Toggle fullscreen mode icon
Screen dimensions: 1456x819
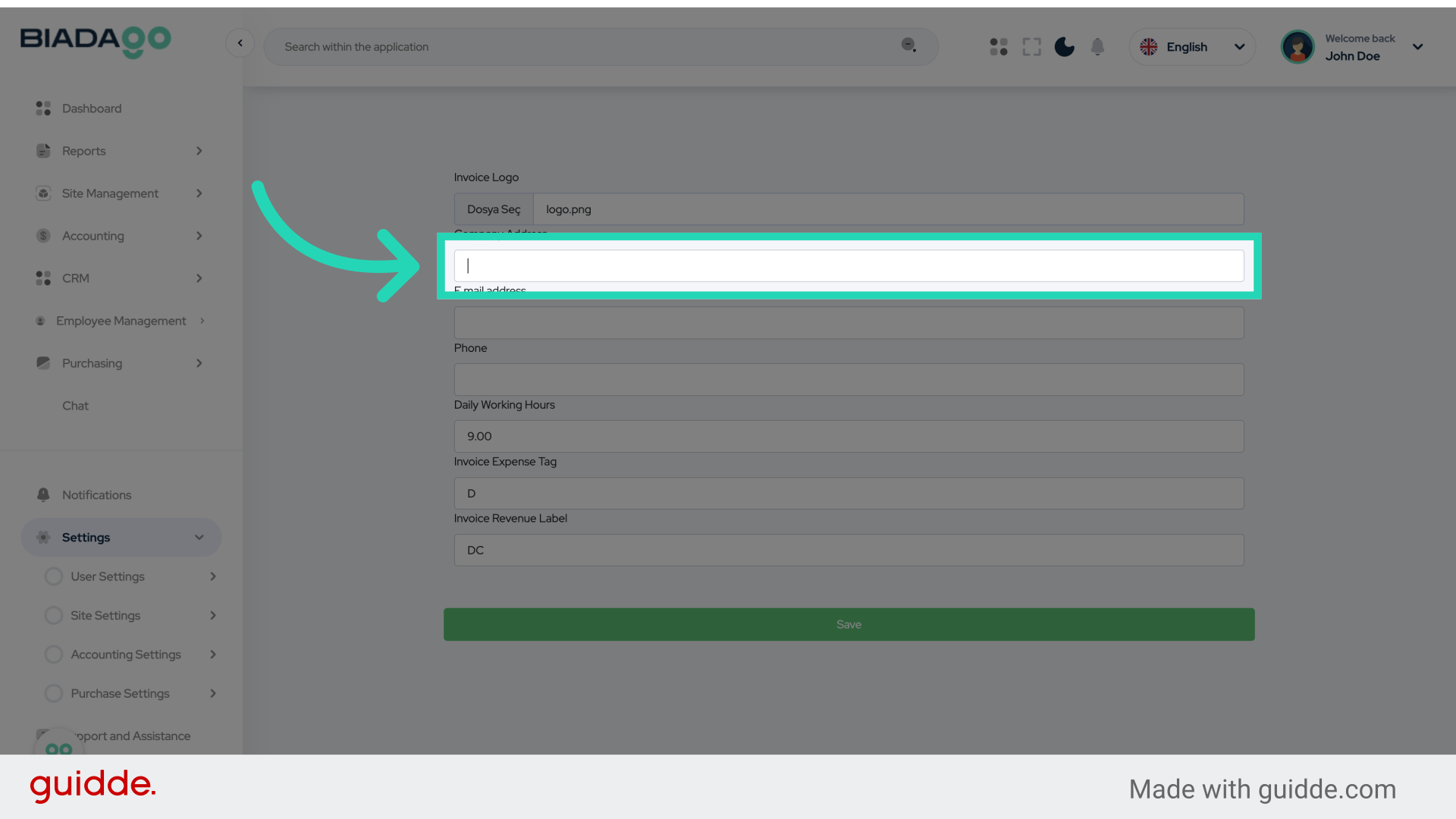(x=1031, y=47)
